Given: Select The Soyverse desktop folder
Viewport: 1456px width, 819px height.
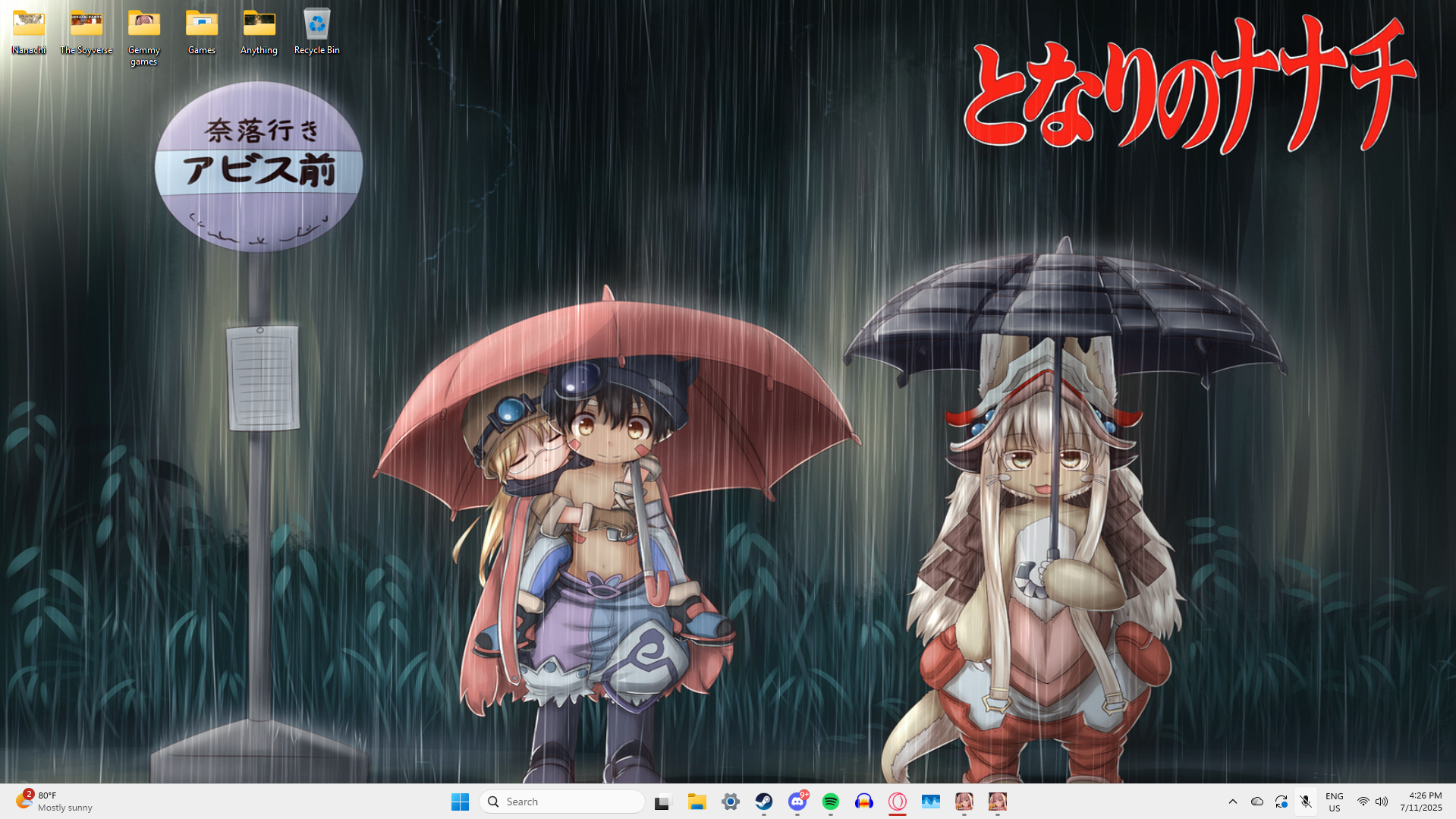Looking at the screenshot, I should click(86, 32).
